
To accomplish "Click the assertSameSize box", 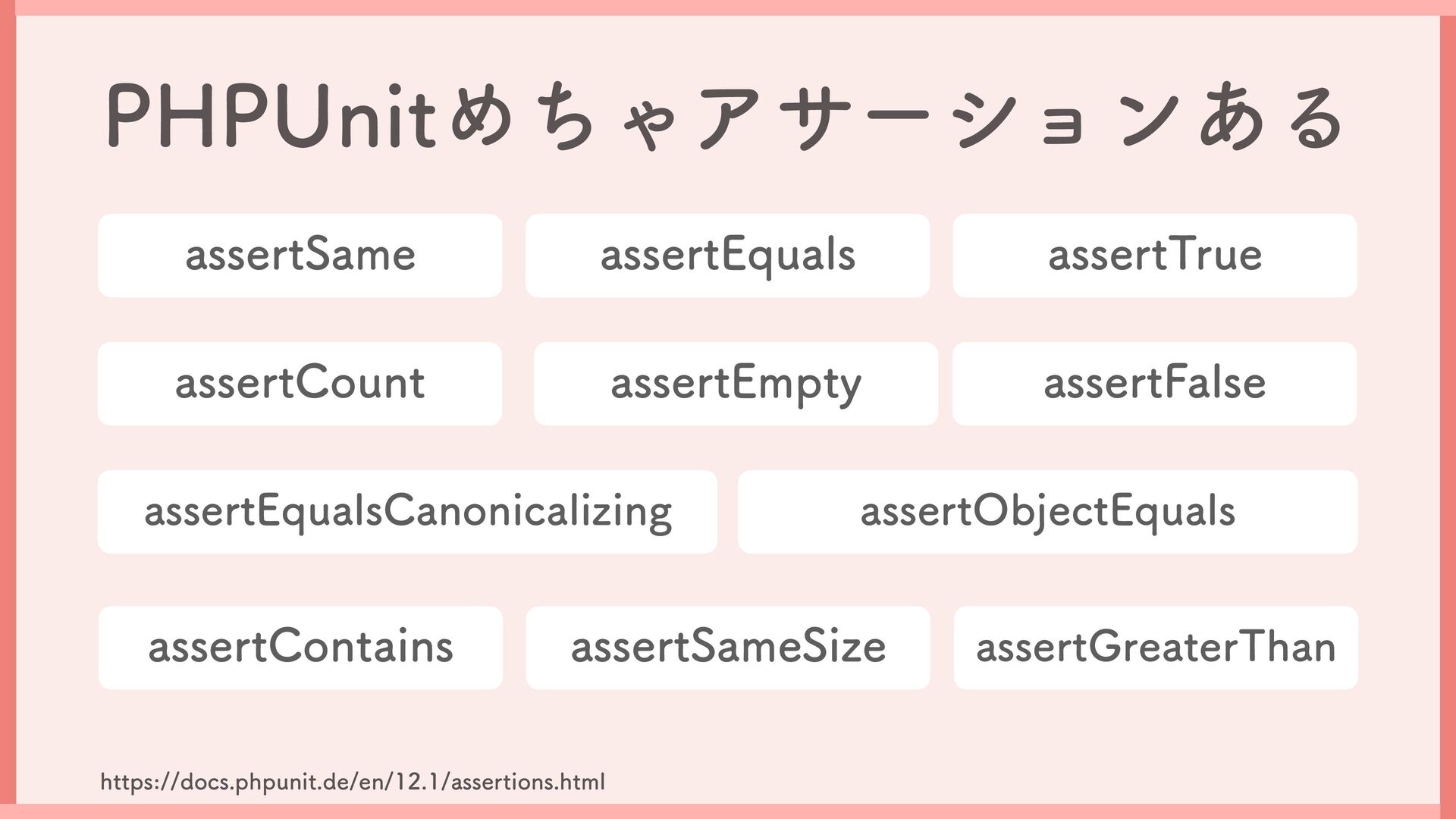I will pos(727,648).
